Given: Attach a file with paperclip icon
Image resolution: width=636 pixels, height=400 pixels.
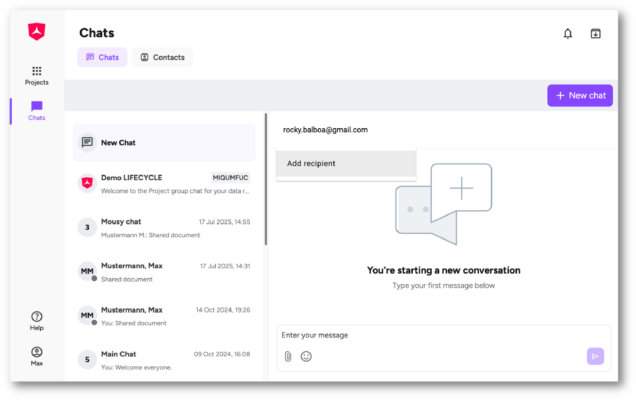Looking at the screenshot, I should (287, 356).
